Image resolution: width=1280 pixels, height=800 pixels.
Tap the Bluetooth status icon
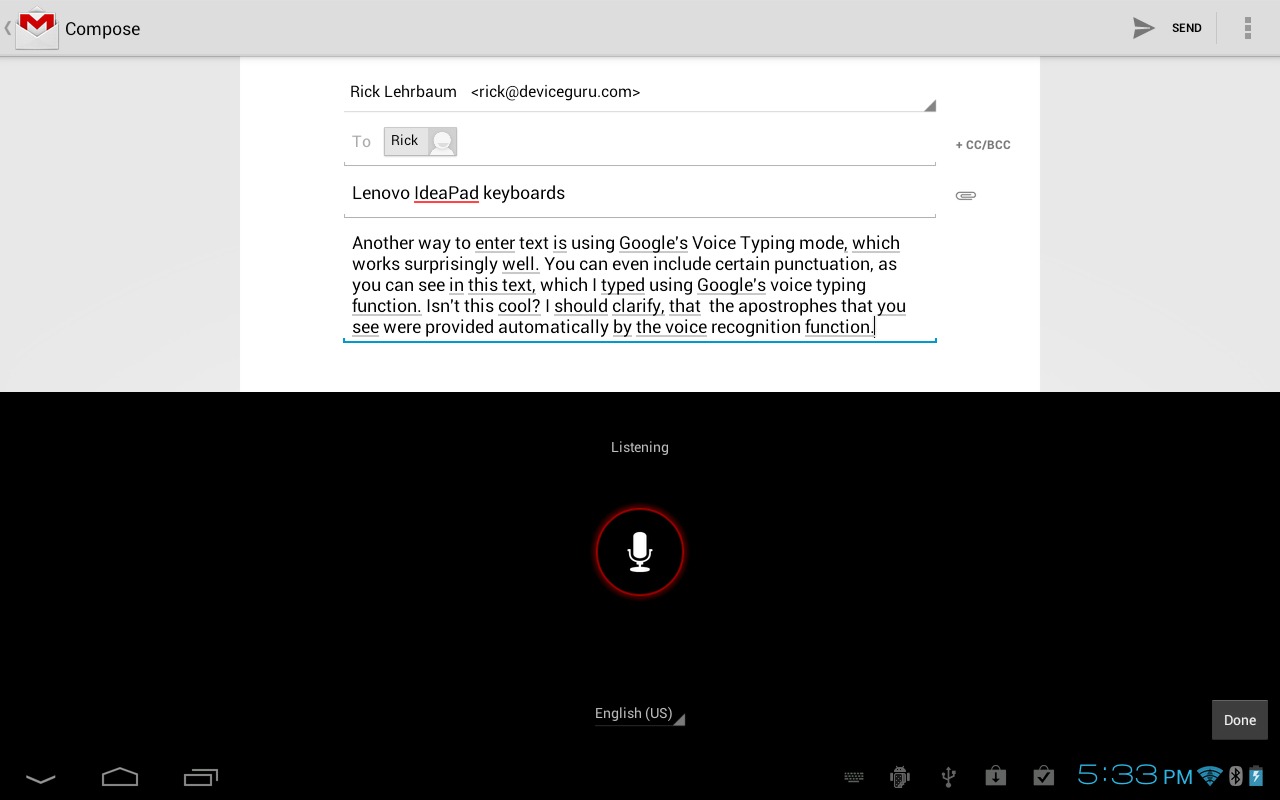click(x=1235, y=776)
